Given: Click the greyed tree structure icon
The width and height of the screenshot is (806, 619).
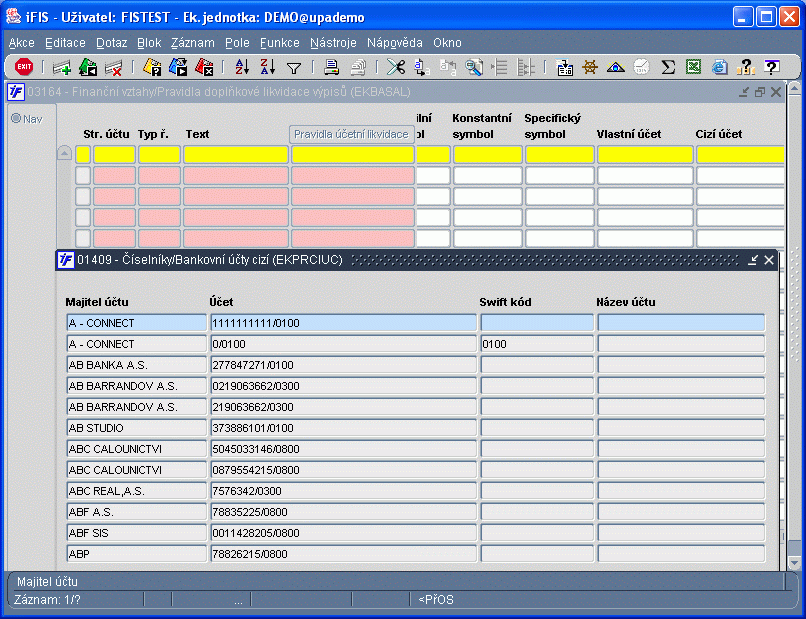Looking at the screenshot, I should [x=525, y=67].
